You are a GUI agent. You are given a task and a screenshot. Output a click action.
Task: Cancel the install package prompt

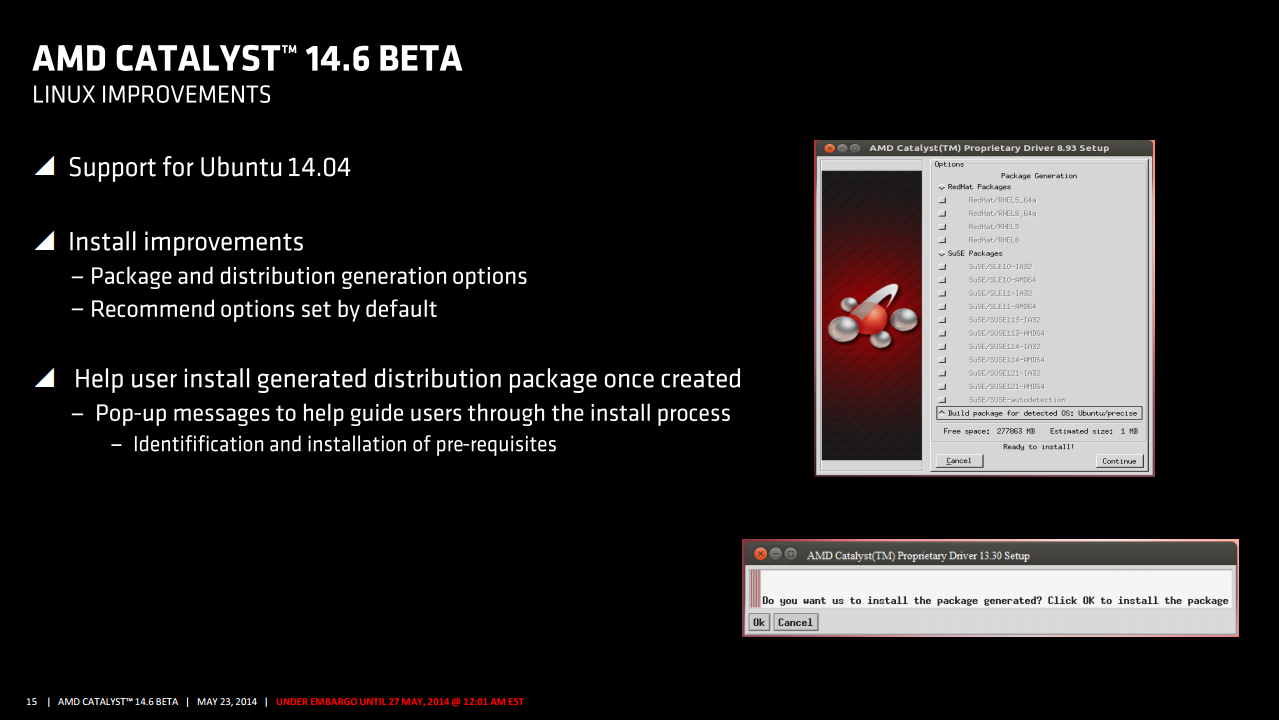pos(795,622)
